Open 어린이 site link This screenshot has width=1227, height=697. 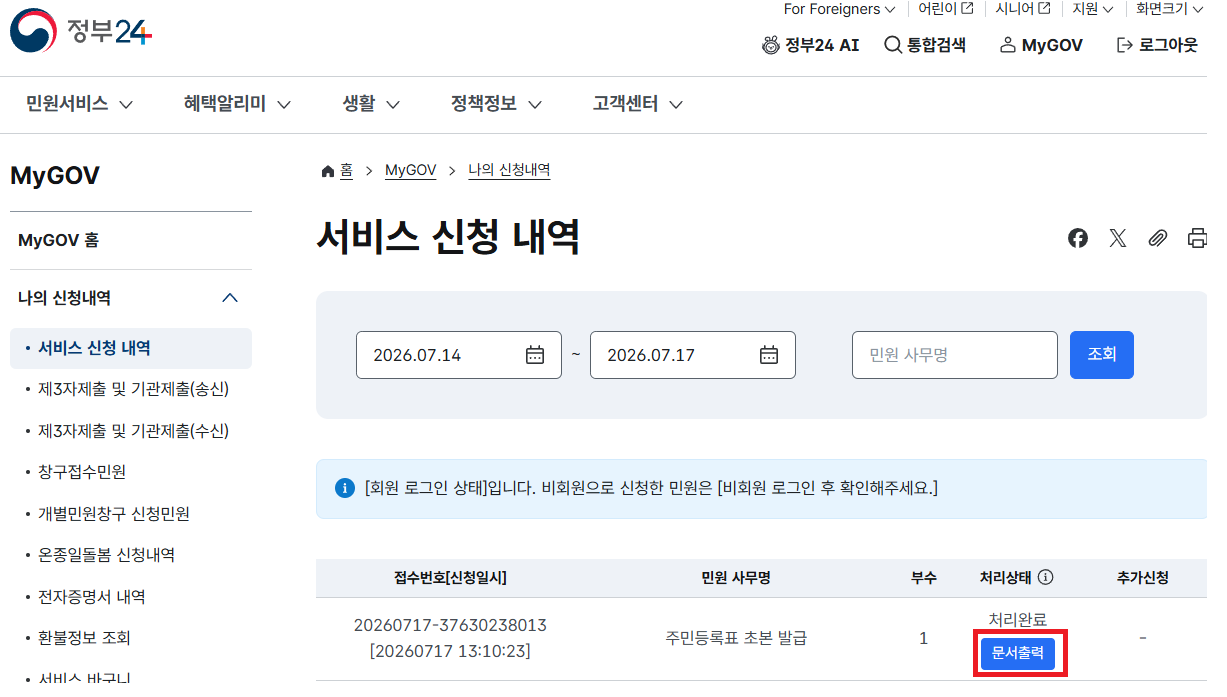point(945,9)
